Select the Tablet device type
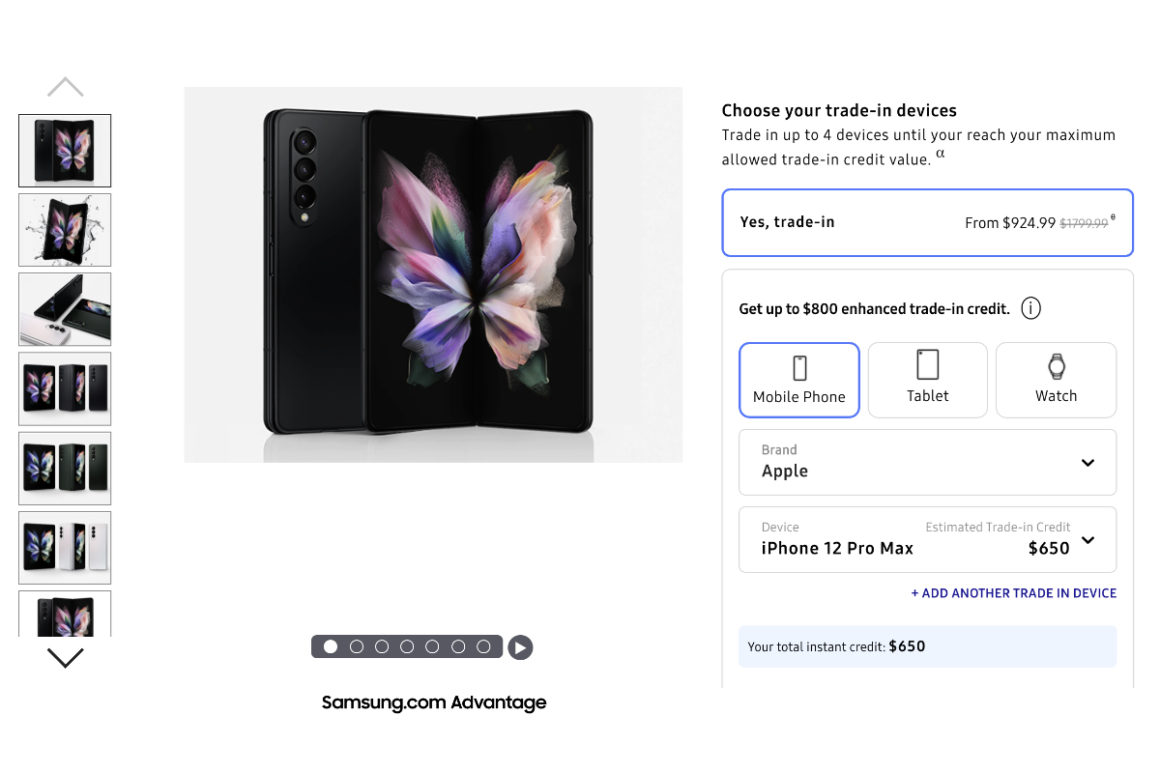The height and width of the screenshot is (773, 1160). 927,380
